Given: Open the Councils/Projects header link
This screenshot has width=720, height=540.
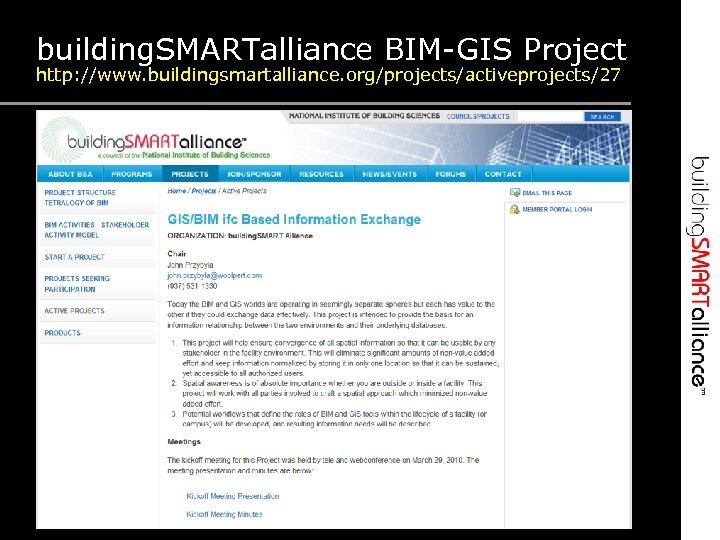Looking at the screenshot, I should [x=478, y=117].
